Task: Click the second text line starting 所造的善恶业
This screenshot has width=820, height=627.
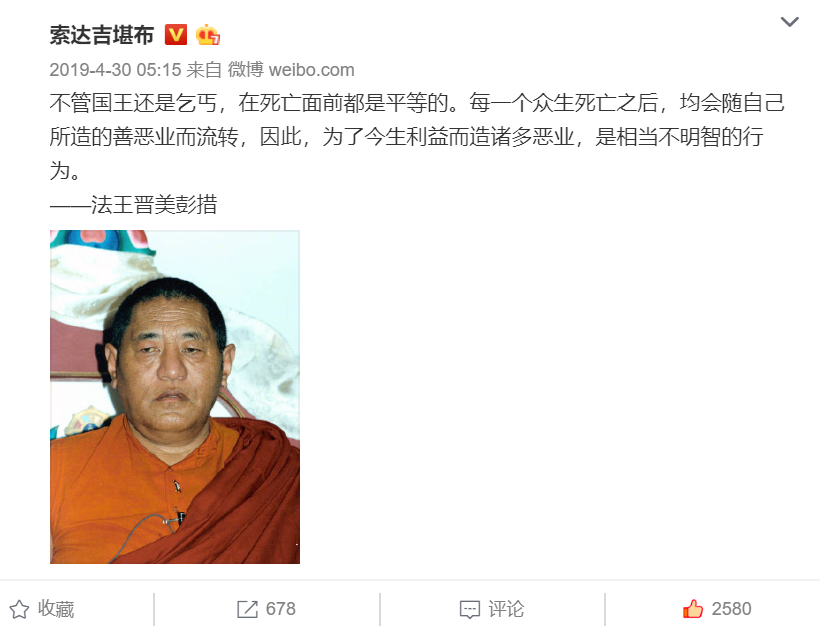Action: [406, 137]
